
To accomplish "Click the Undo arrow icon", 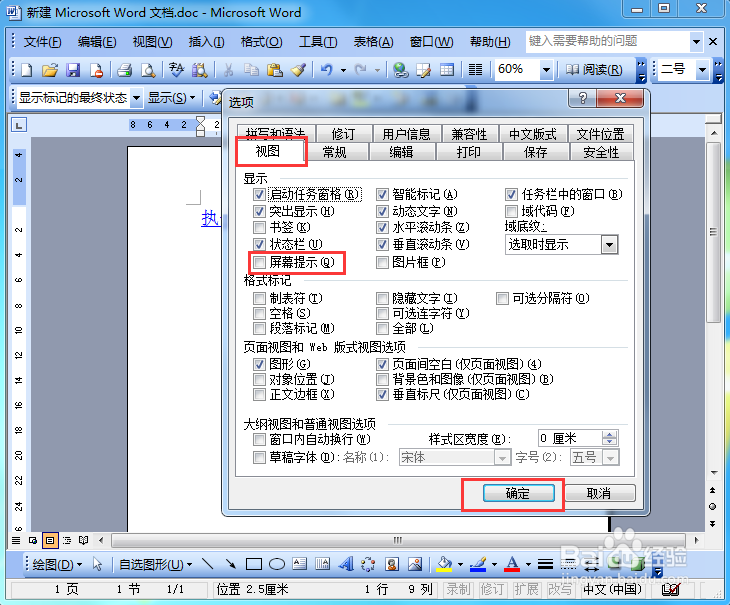I will point(326,70).
